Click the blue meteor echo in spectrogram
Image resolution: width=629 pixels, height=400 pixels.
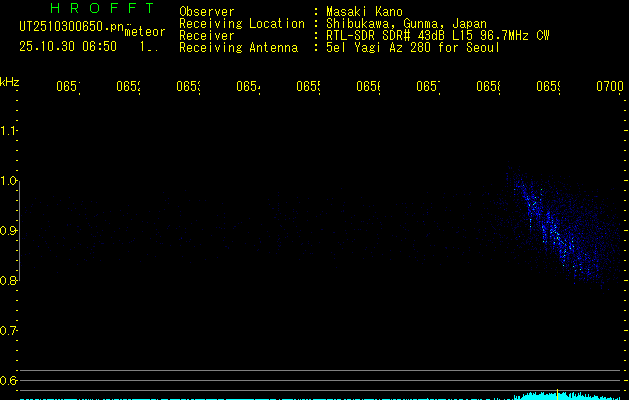[558, 233]
